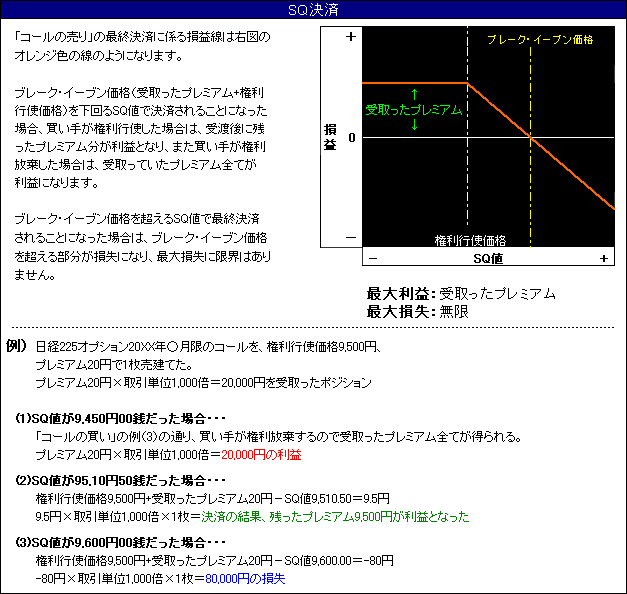
Task: Click the 'SQ決済' title header
Action: [x=313, y=10]
